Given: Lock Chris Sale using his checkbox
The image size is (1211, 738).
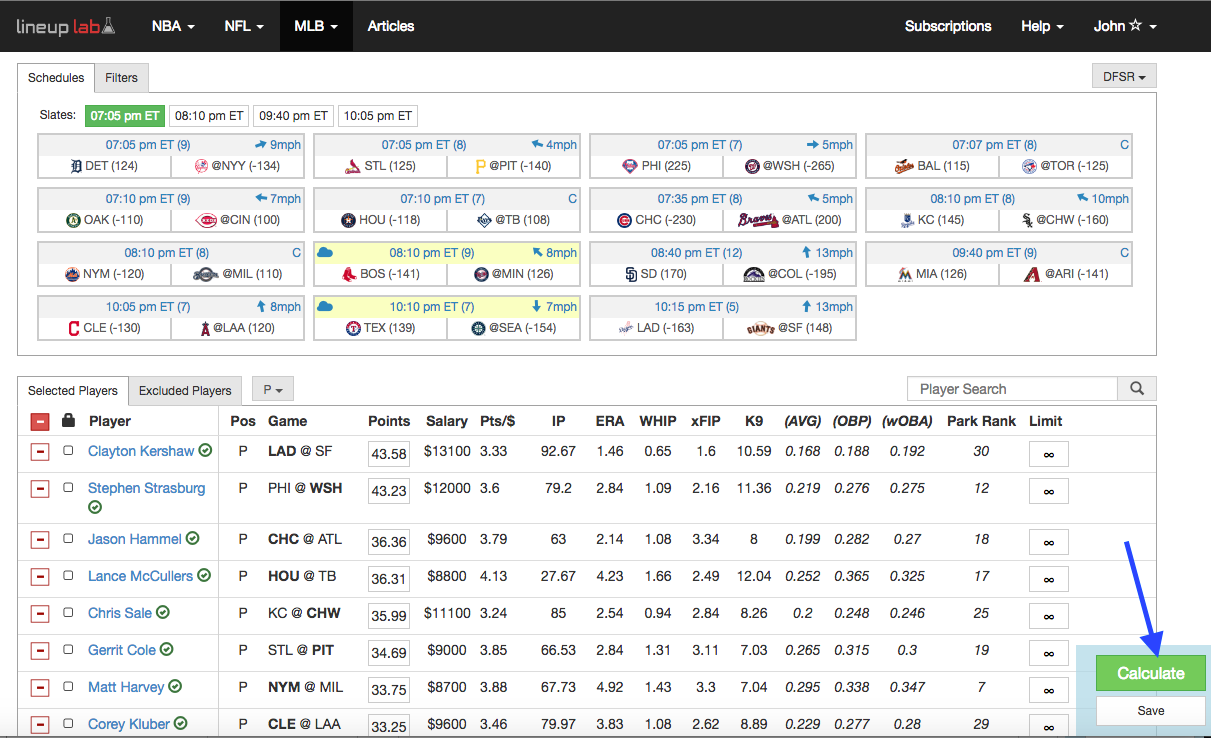Looking at the screenshot, I should click(x=68, y=613).
